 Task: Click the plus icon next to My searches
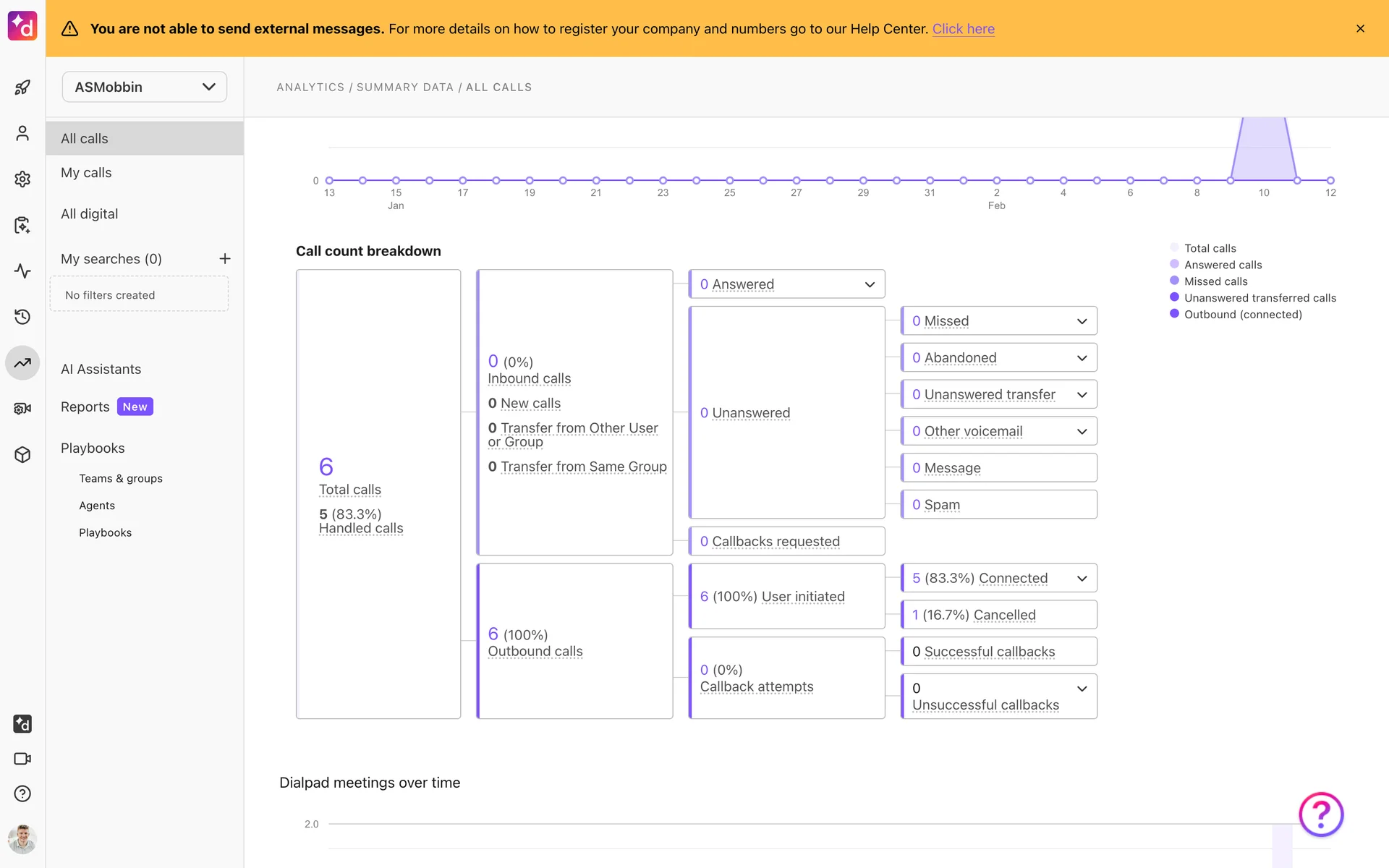pos(225,259)
